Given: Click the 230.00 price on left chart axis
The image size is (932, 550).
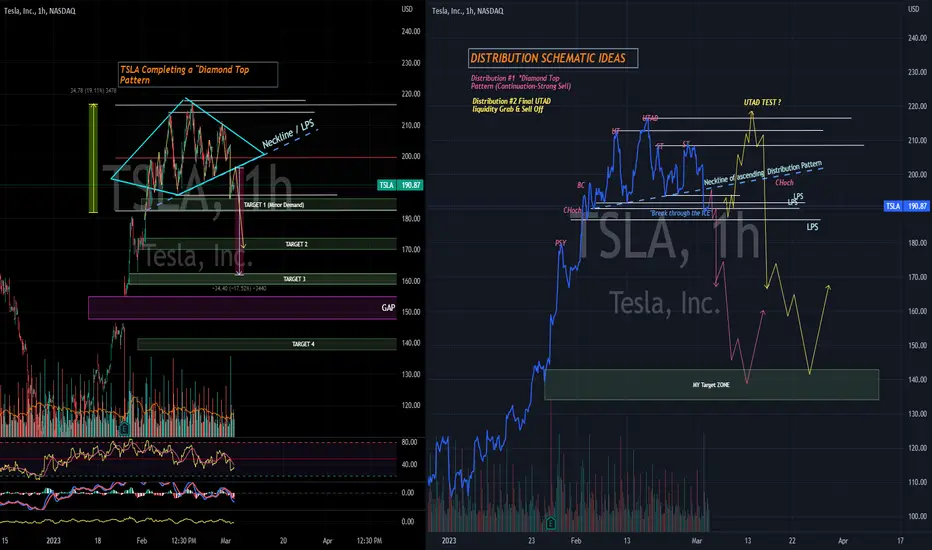Looking at the screenshot, I should click(x=411, y=62).
